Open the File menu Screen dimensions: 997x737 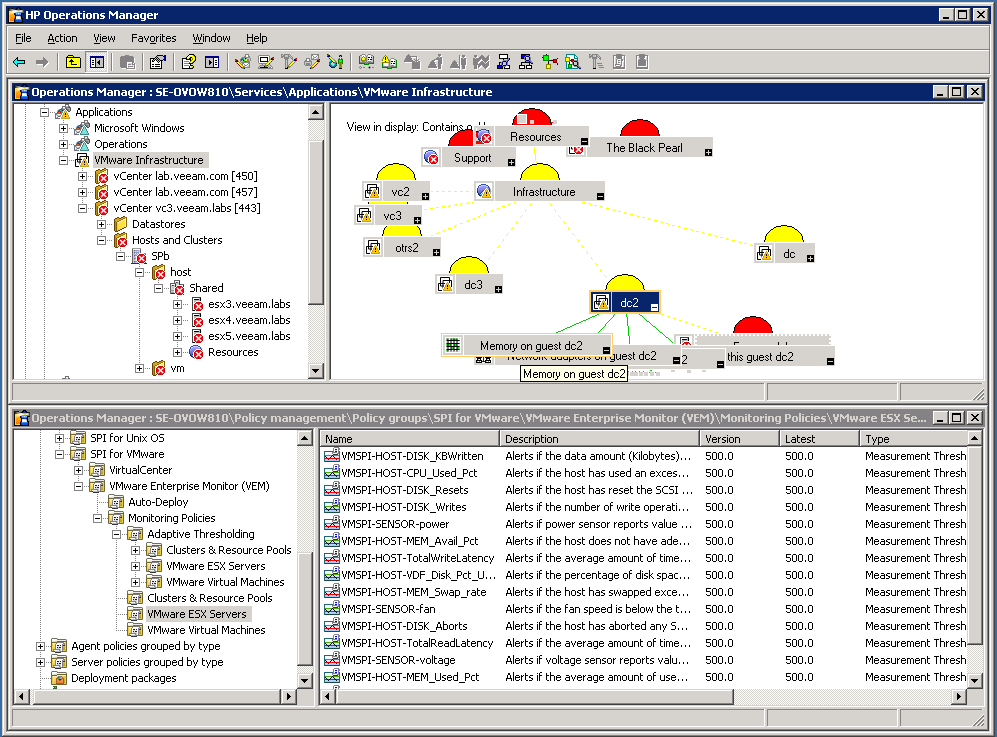pos(23,38)
